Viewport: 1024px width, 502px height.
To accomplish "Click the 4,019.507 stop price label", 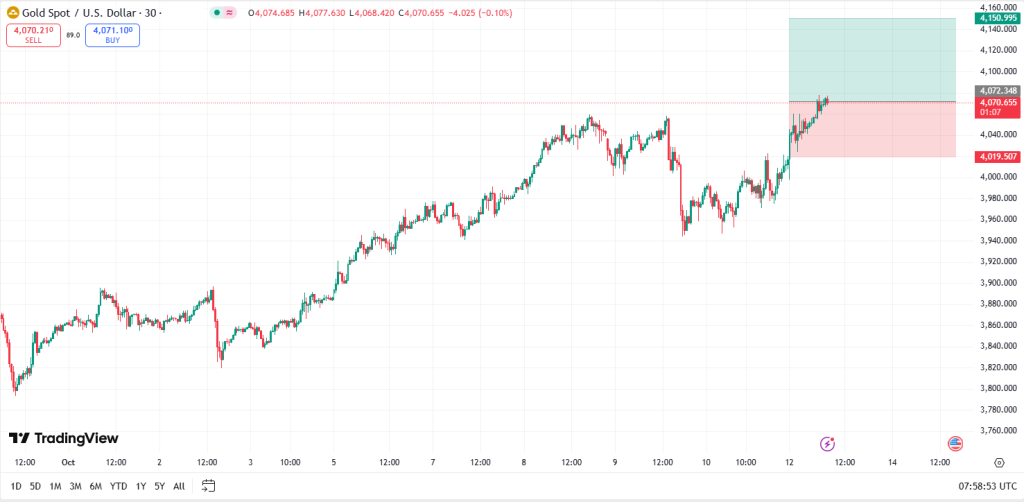I will (998, 156).
